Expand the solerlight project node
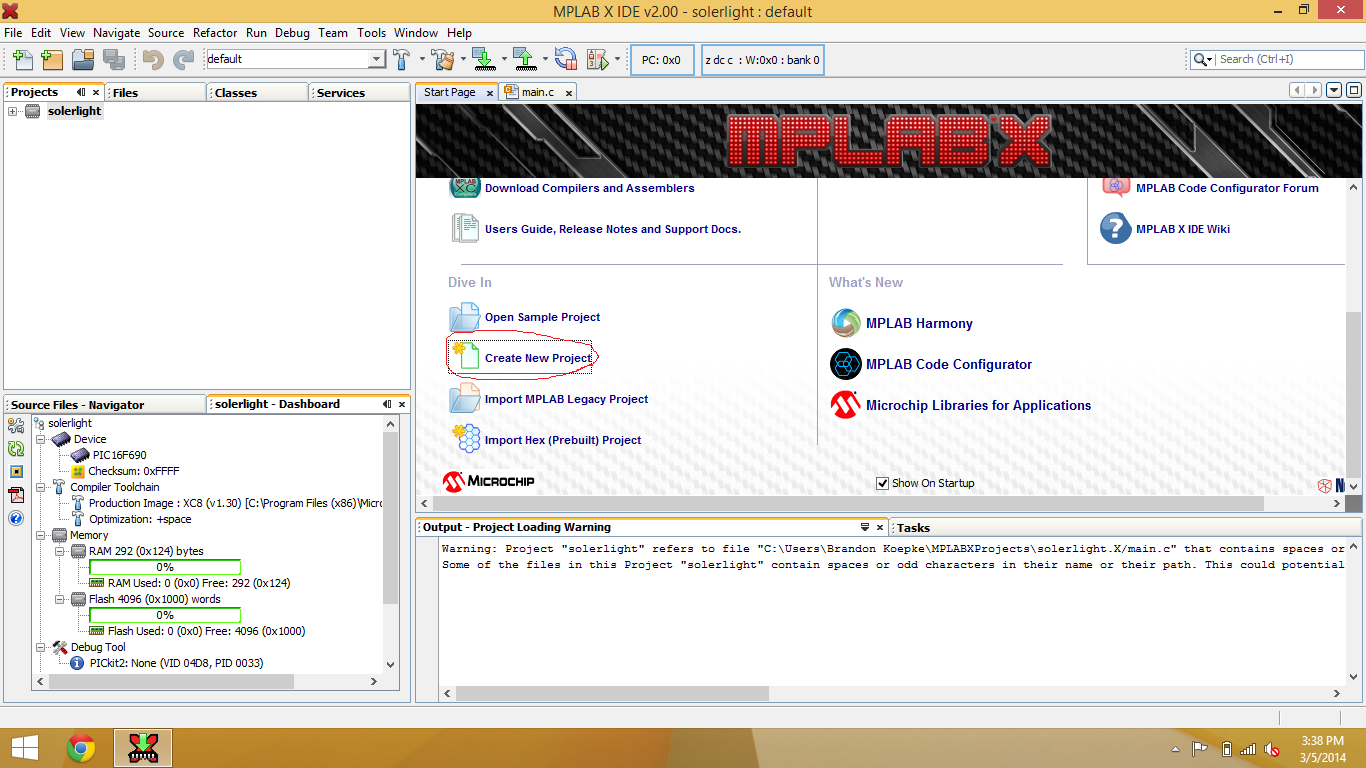This screenshot has height=768, width=1366. coord(13,111)
